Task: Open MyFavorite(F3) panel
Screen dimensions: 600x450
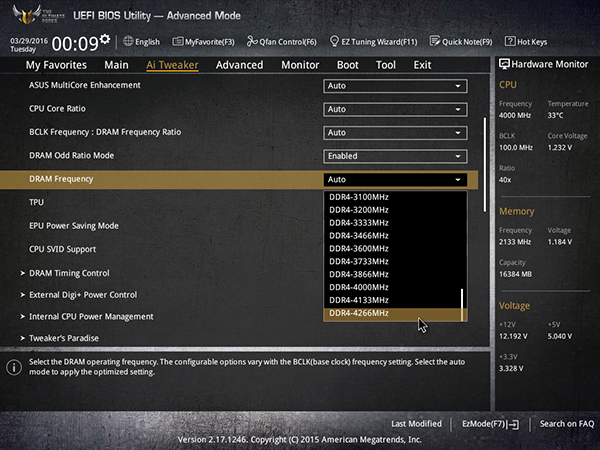Action: pyautogui.click(x=204, y=42)
